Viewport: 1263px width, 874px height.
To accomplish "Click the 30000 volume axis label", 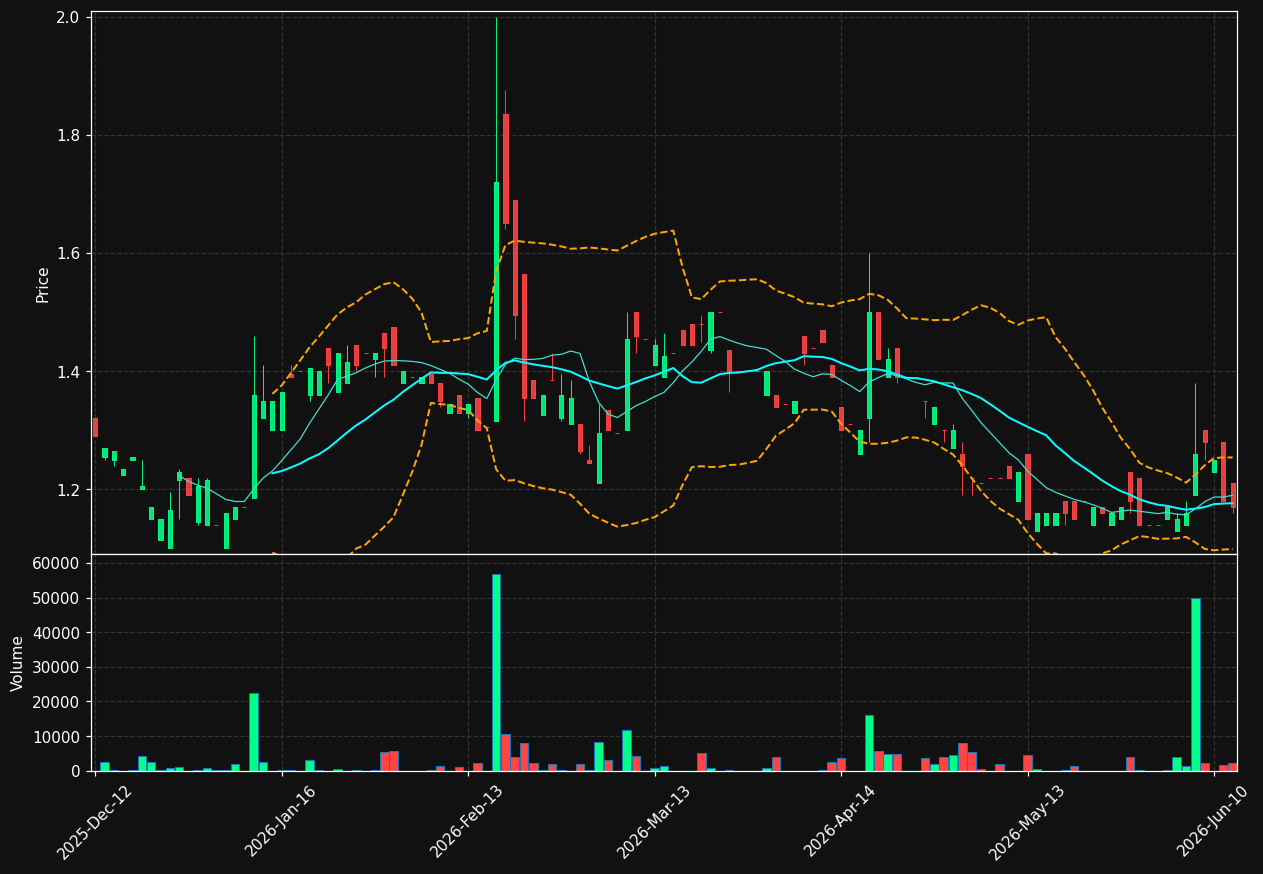I will [x=58, y=668].
